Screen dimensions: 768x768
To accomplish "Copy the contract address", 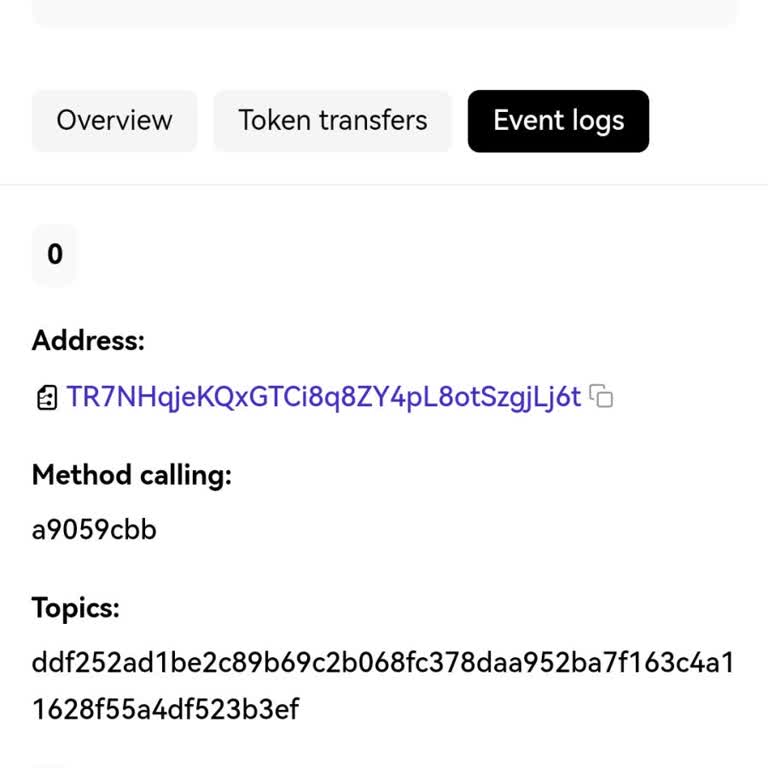I will click(x=601, y=397).
